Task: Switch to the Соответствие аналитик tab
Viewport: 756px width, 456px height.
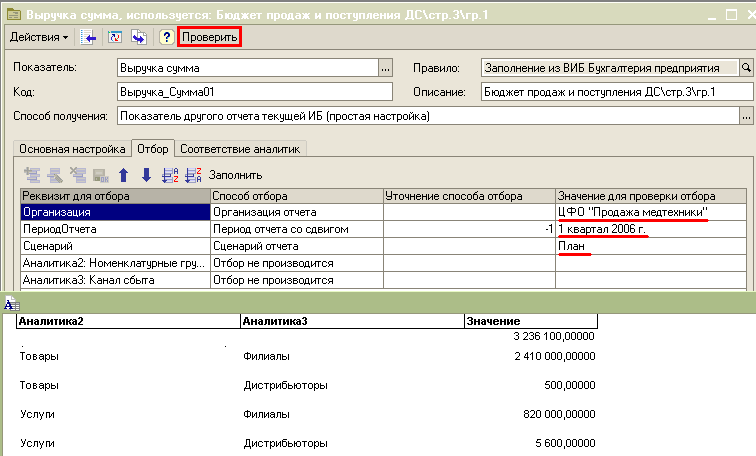Action: [242, 149]
